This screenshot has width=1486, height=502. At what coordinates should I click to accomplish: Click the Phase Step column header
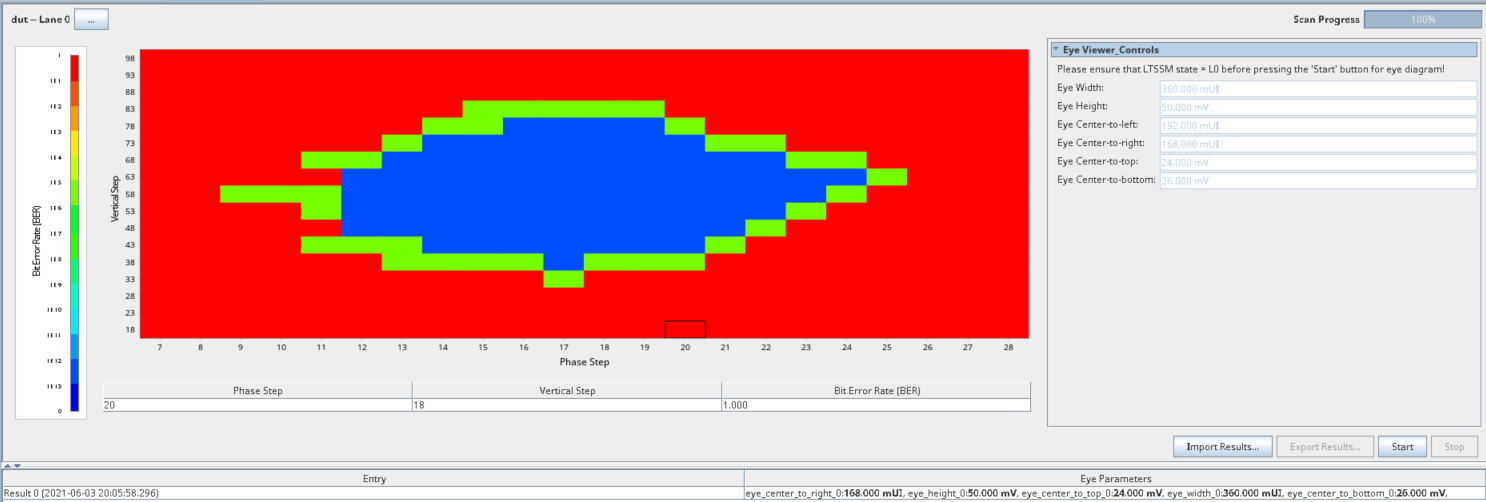(x=257, y=390)
